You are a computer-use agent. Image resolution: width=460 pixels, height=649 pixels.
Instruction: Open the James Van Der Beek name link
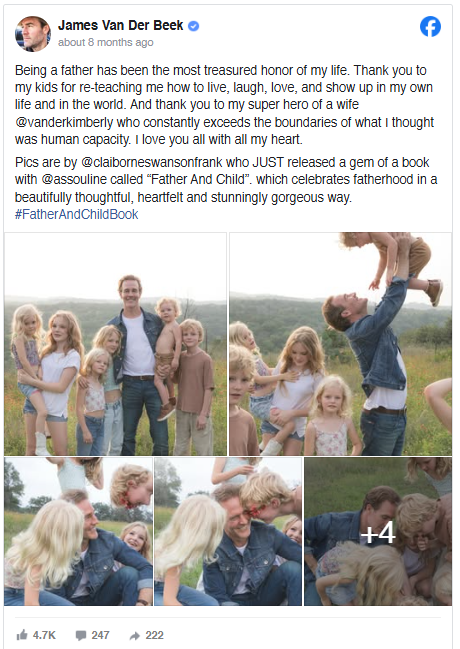120,25
